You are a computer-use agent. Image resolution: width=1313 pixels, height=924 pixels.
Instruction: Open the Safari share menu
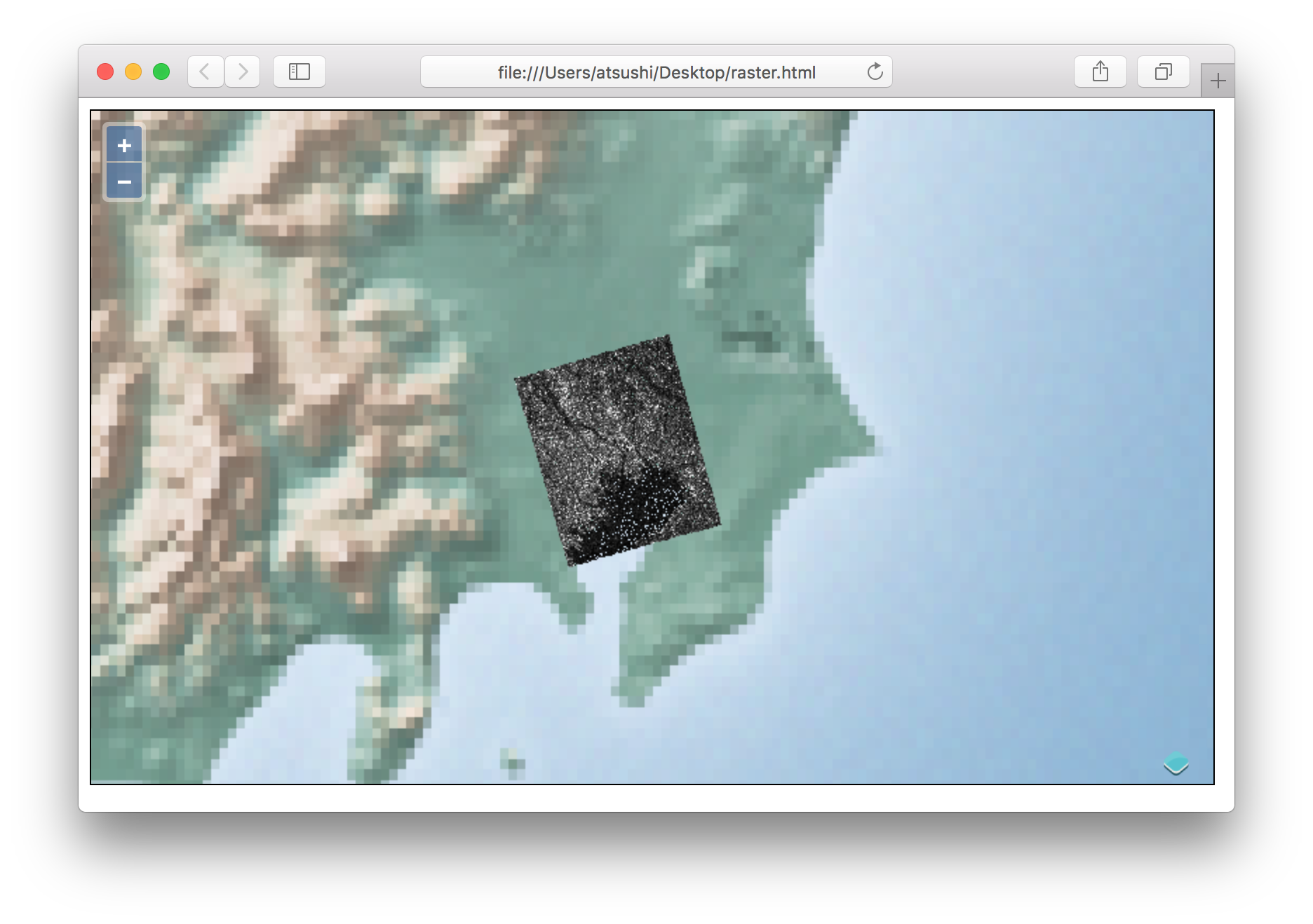[1100, 72]
